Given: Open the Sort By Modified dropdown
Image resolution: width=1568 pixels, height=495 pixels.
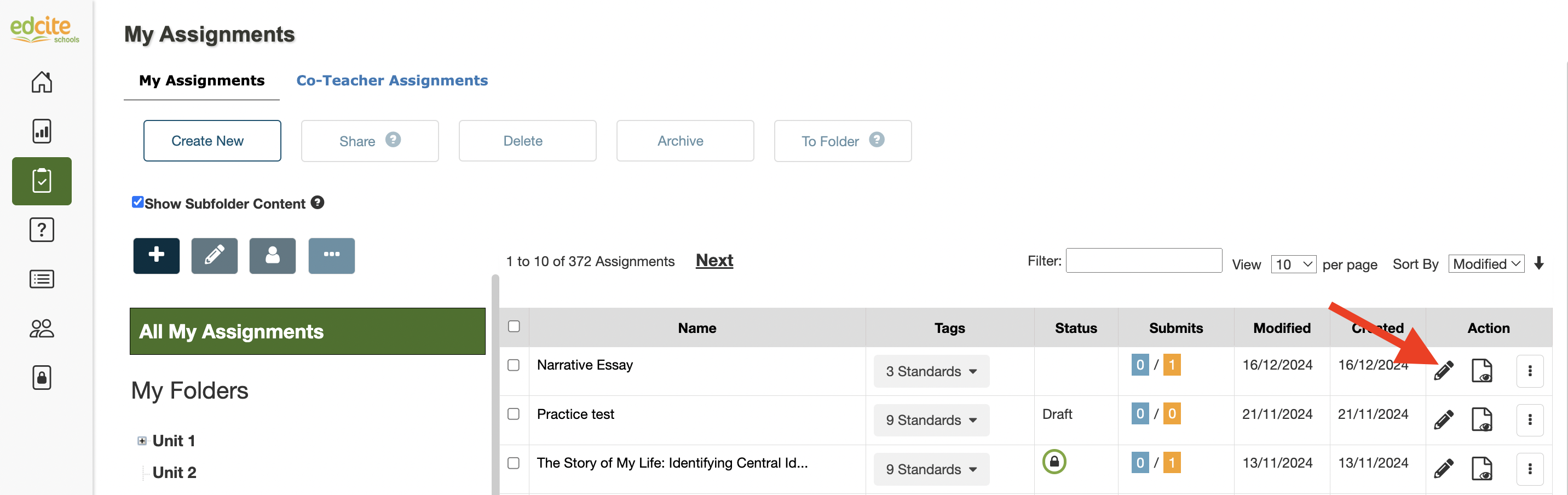Looking at the screenshot, I should click(x=1486, y=264).
